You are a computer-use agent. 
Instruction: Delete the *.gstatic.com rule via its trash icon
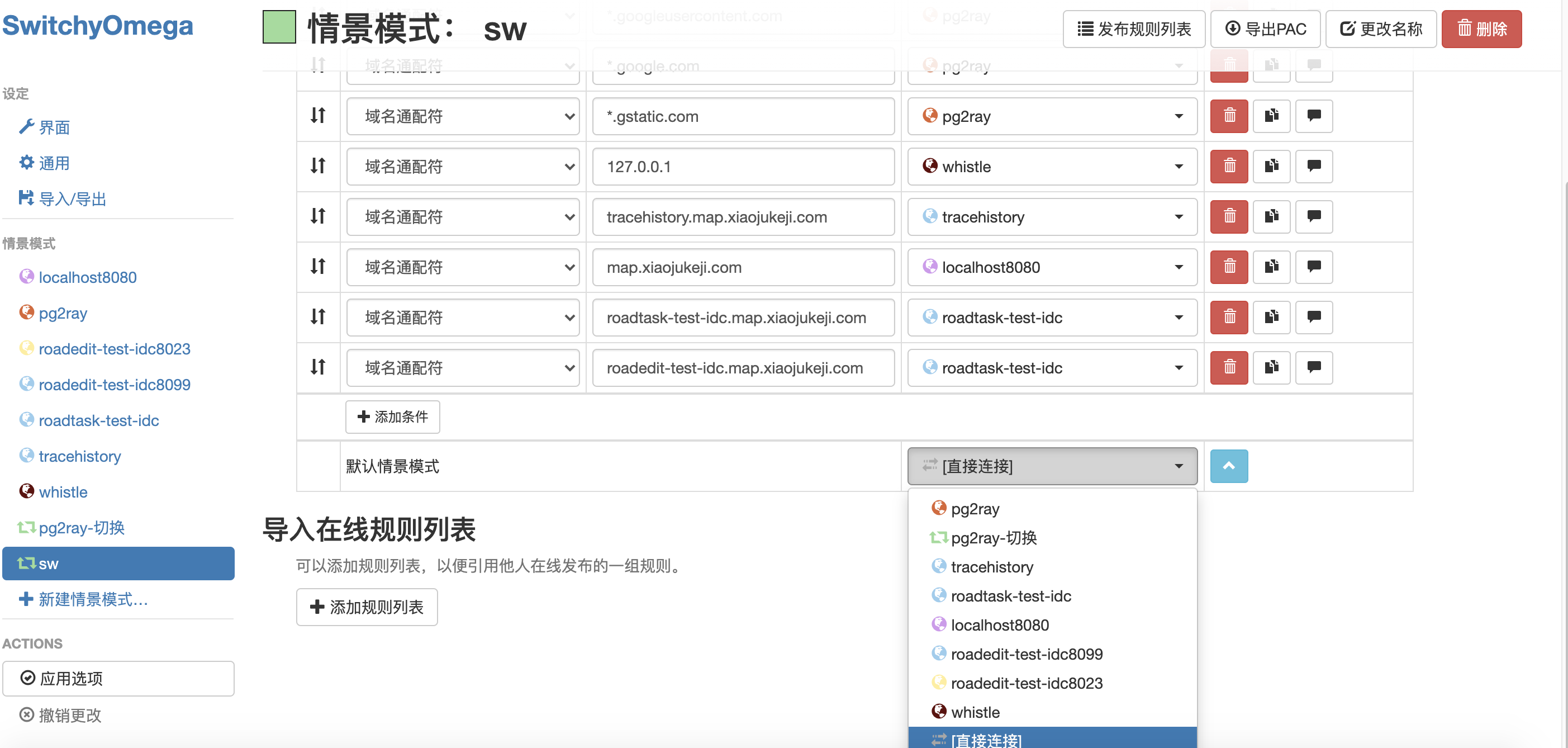[x=1228, y=116]
